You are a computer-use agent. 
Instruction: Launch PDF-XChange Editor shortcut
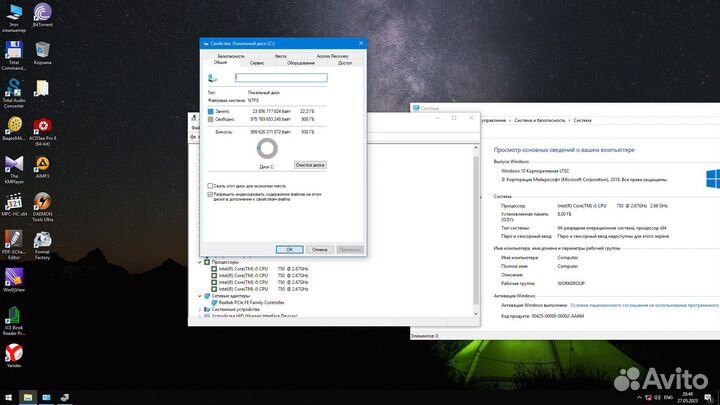(x=14, y=245)
